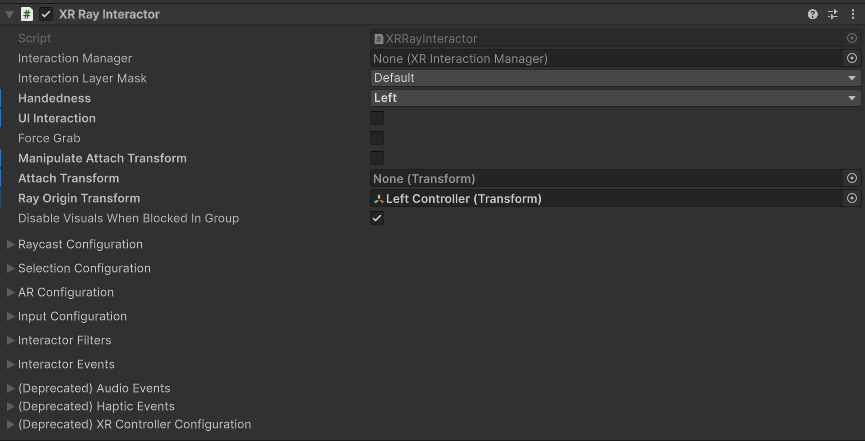Screen dimensions: 865x441
Task: Open the Interaction Layer Mask dropdown
Action: pyautogui.click(x=615, y=78)
